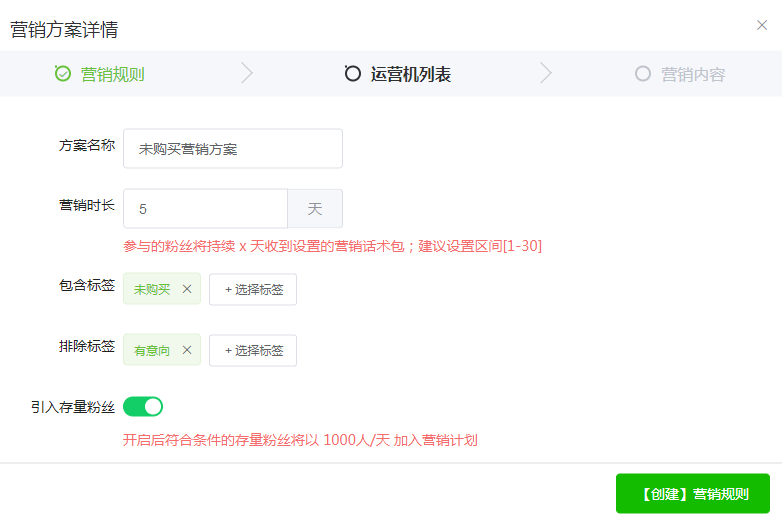Remove the 未购买 tag

coord(187,289)
